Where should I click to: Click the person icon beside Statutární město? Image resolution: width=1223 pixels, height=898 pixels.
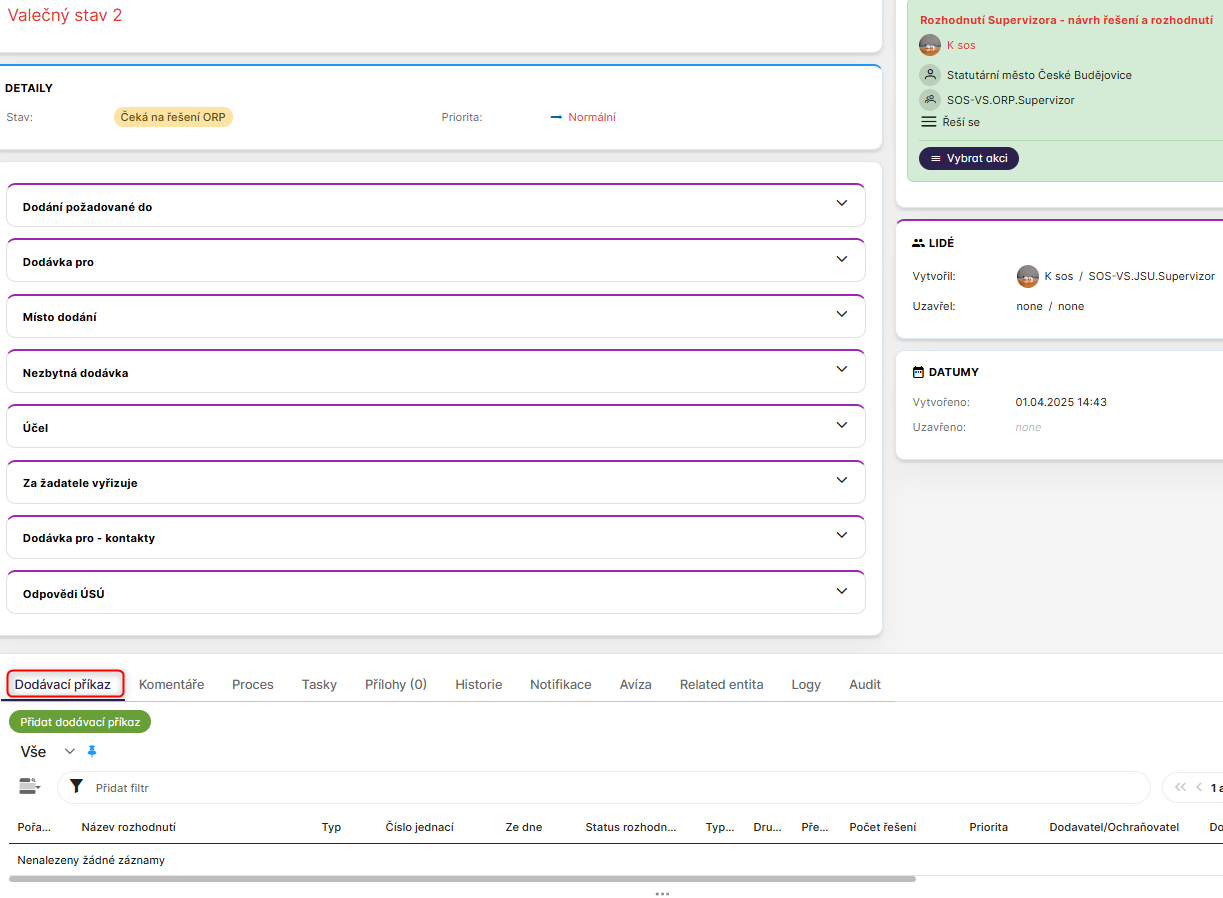pyautogui.click(x=930, y=75)
